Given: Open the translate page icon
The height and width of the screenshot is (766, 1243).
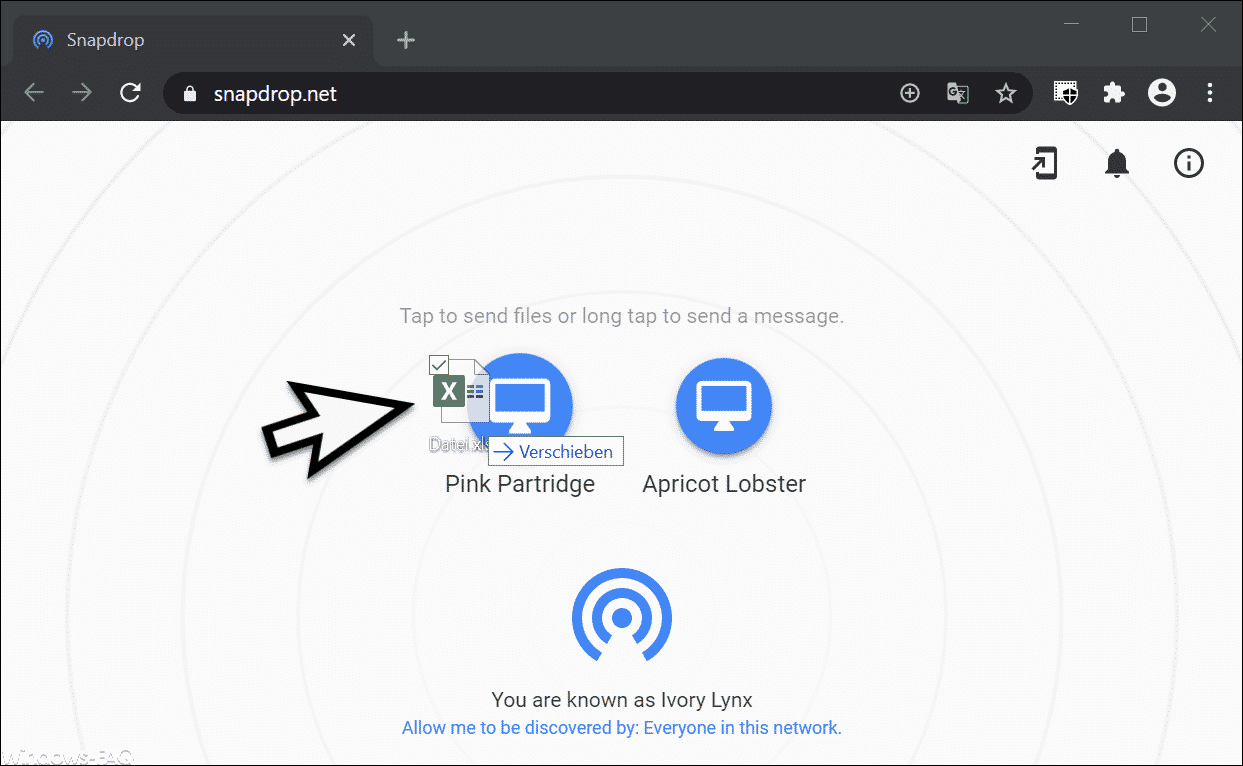Looking at the screenshot, I should [x=958, y=93].
